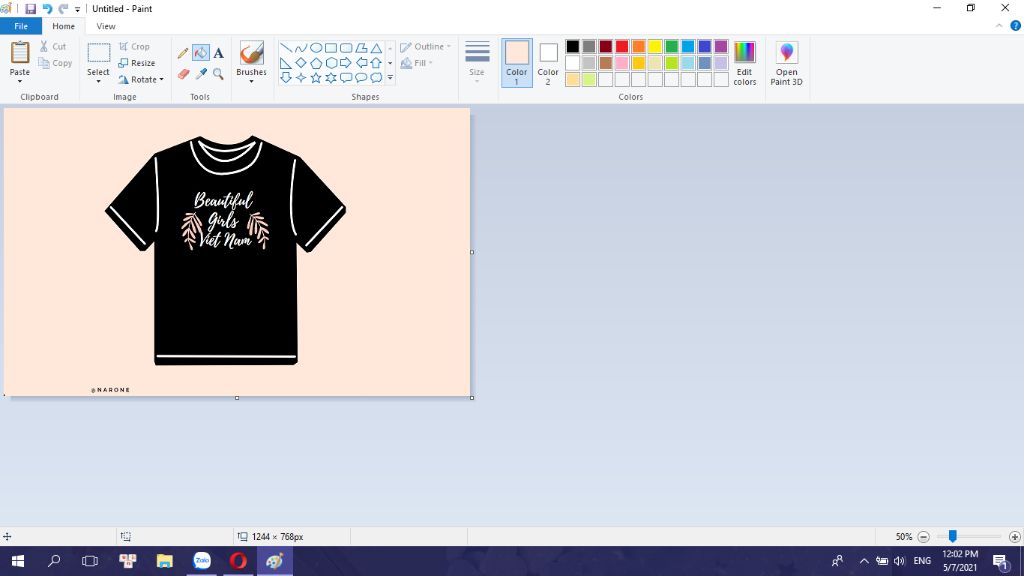Open File Explorer from taskbar
Screen dimensions: 1024x576
pos(165,561)
